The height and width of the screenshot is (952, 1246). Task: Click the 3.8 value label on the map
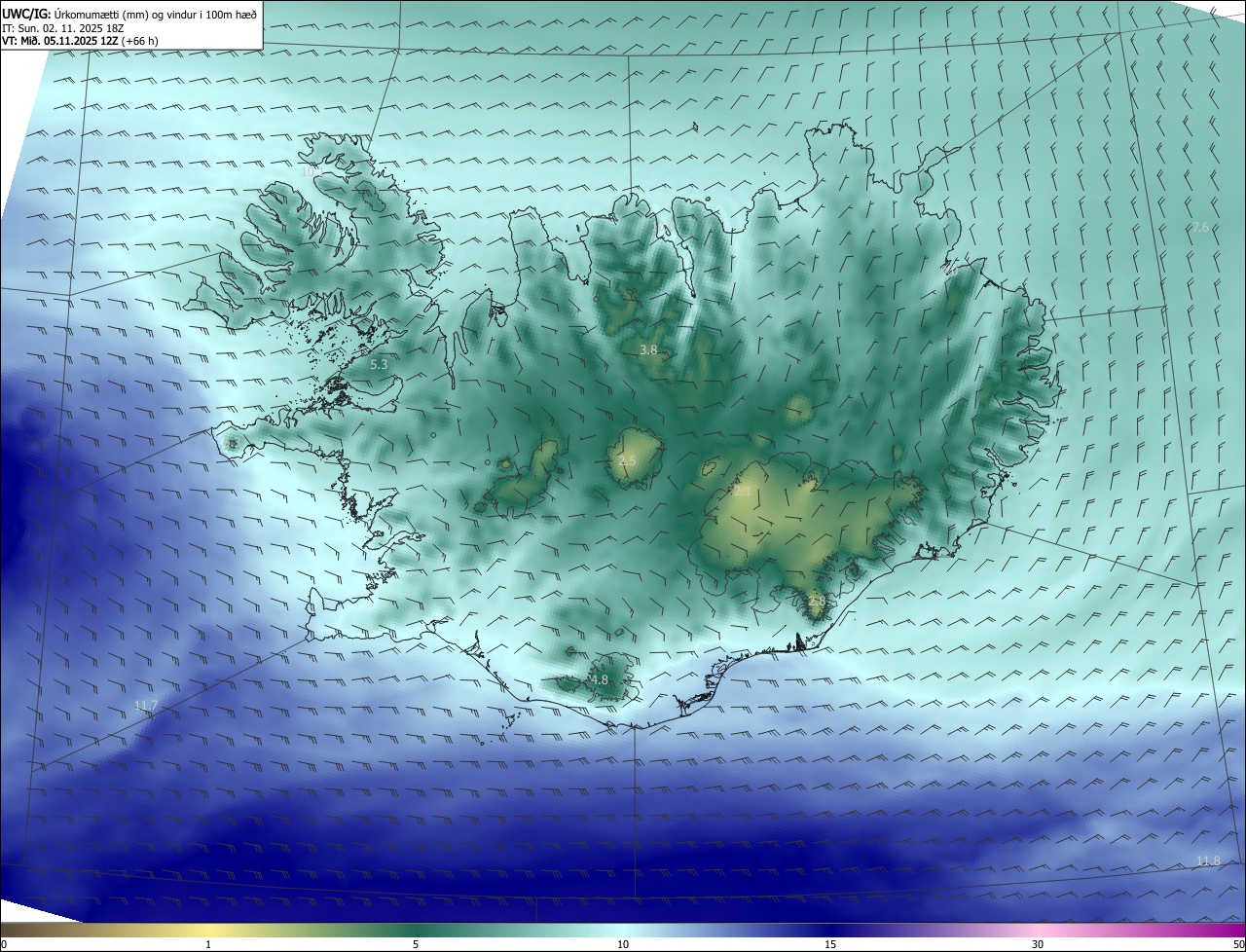(x=648, y=349)
